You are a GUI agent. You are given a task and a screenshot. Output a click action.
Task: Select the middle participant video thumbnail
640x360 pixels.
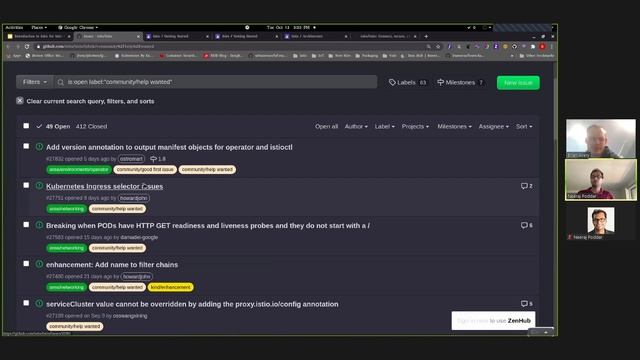coord(601,180)
